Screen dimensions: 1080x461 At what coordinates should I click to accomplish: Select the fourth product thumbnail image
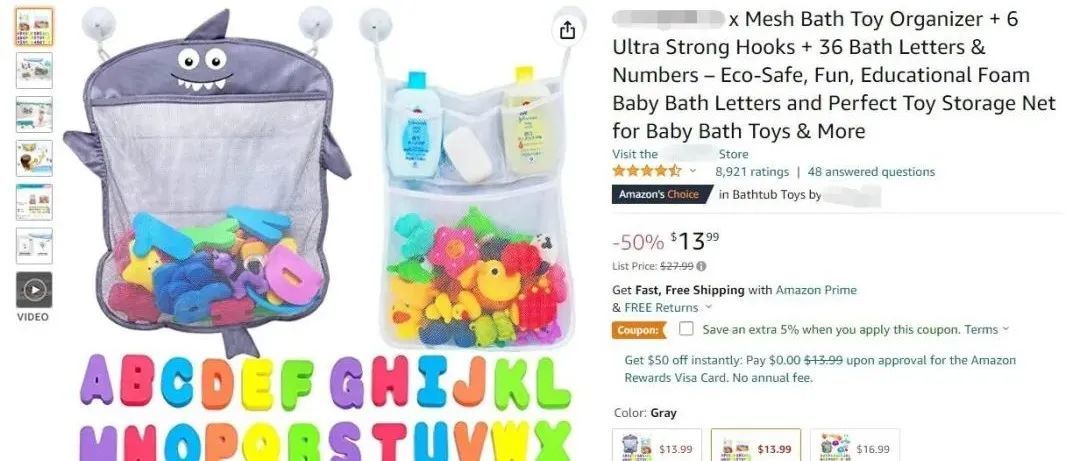(34, 158)
